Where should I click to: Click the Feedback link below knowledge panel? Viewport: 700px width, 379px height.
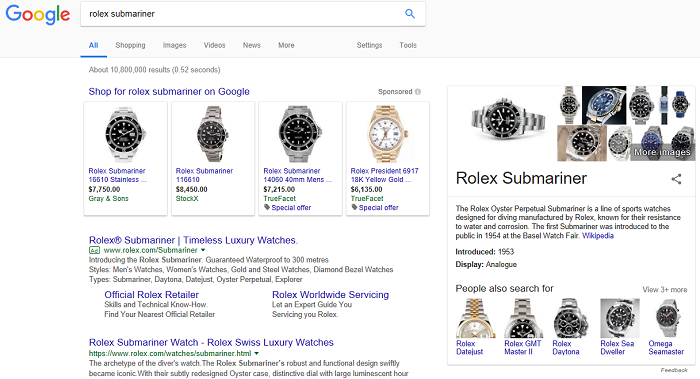click(674, 370)
